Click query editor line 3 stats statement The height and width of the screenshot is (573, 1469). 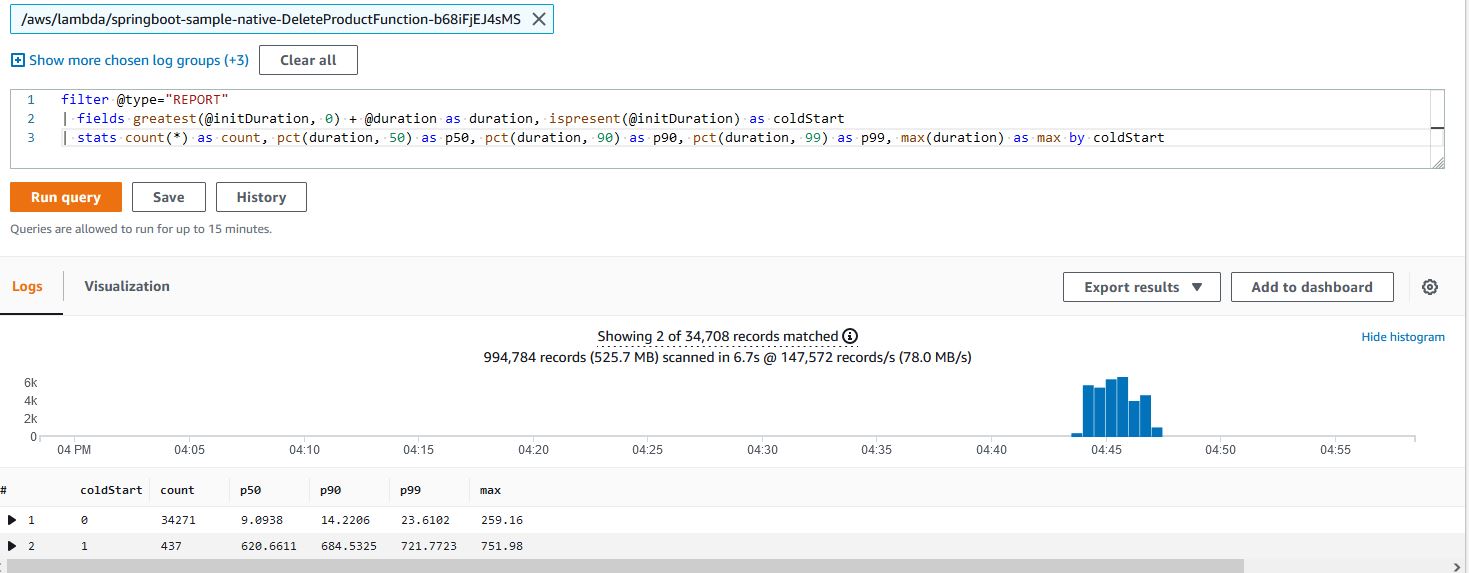(613, 137)
